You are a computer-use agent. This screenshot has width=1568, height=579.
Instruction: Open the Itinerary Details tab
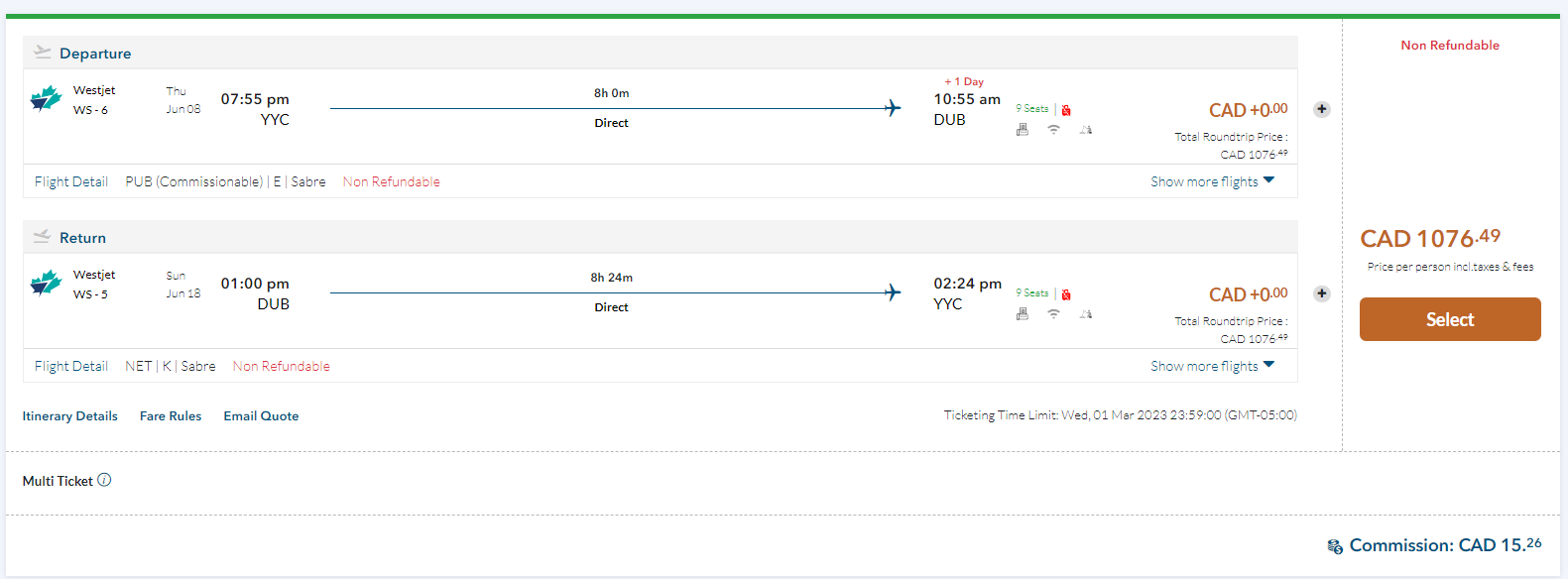70,416
